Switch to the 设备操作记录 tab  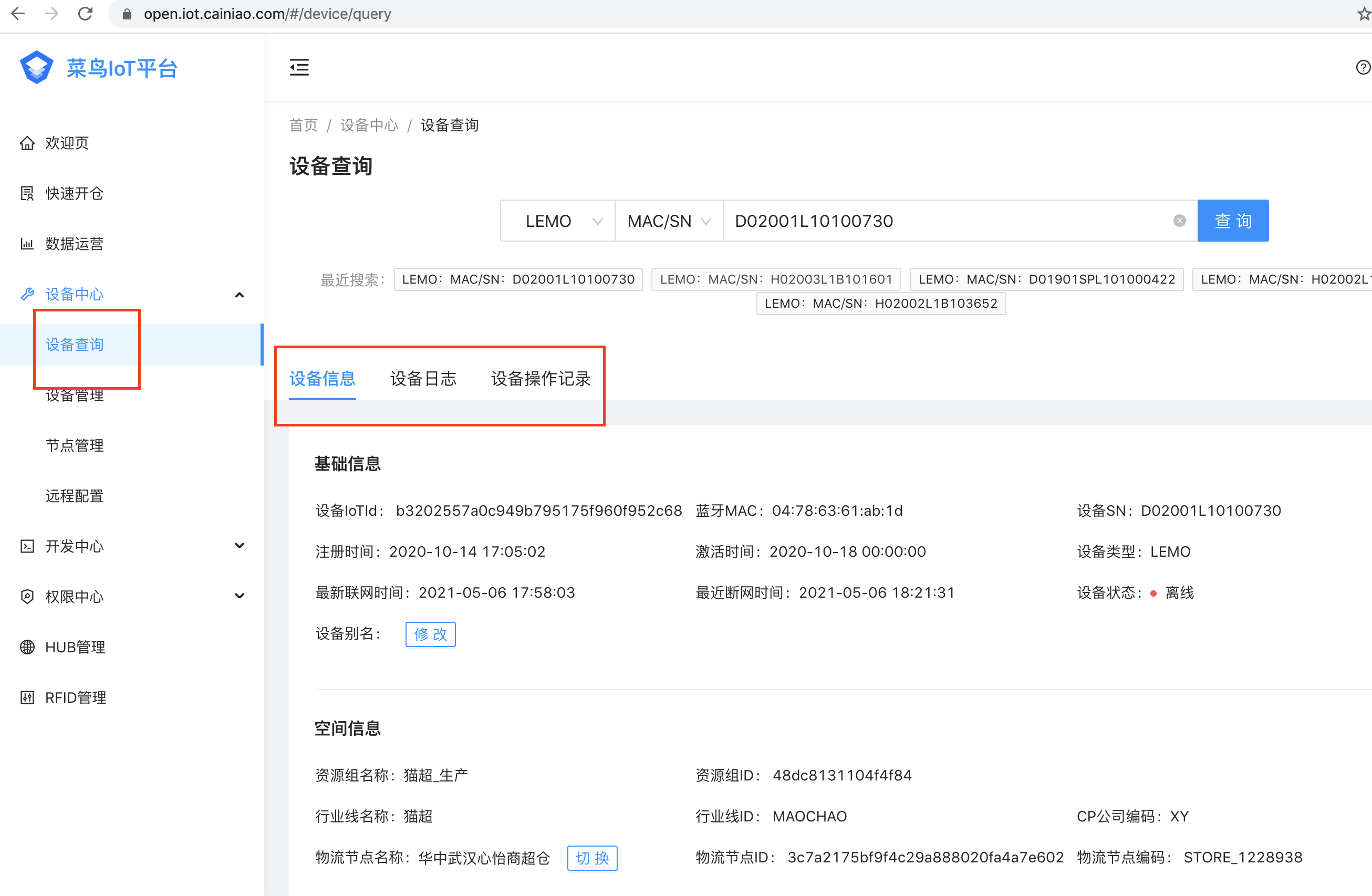(540, 378)
